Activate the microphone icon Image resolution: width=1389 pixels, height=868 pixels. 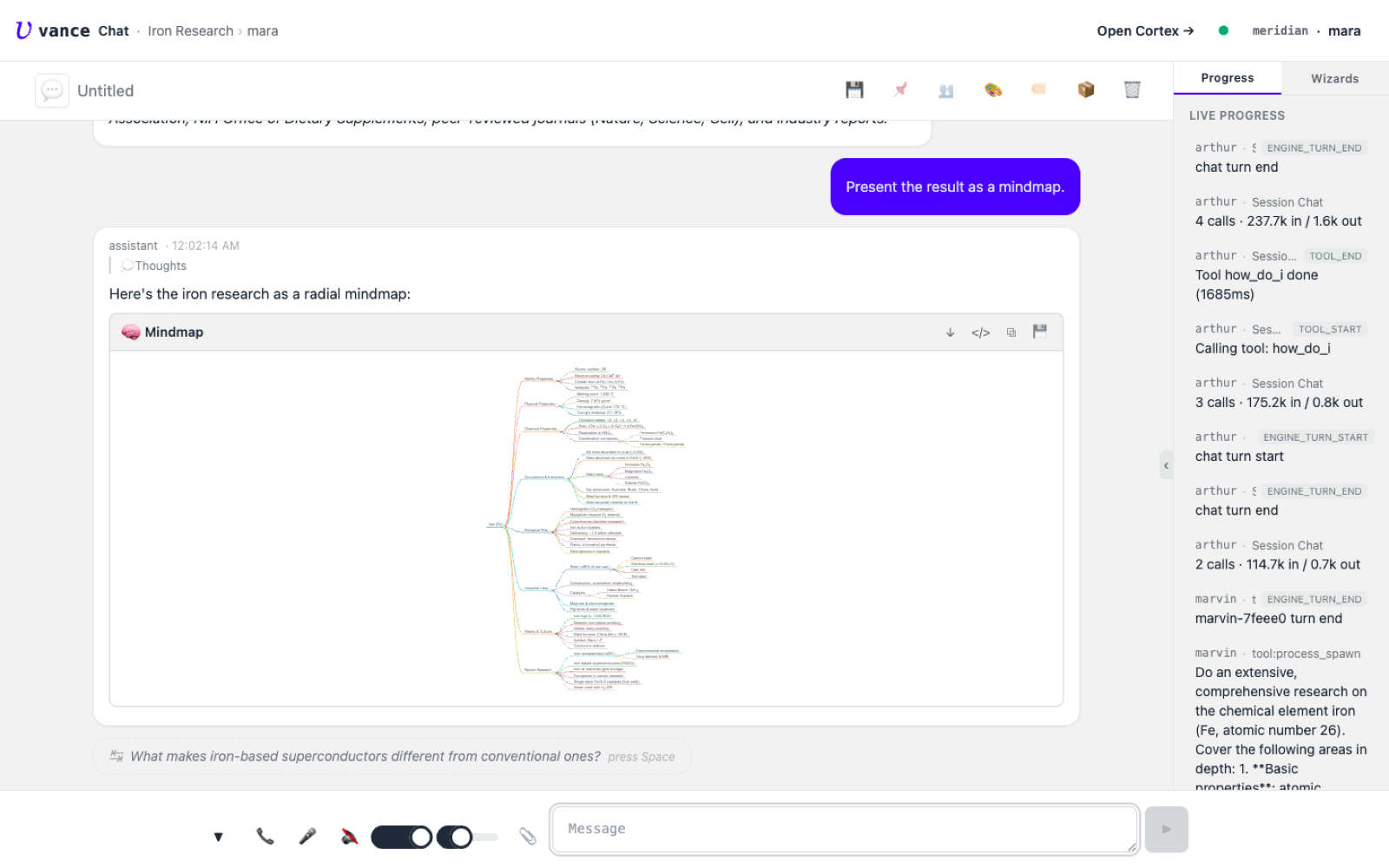(x=307, y=836)
